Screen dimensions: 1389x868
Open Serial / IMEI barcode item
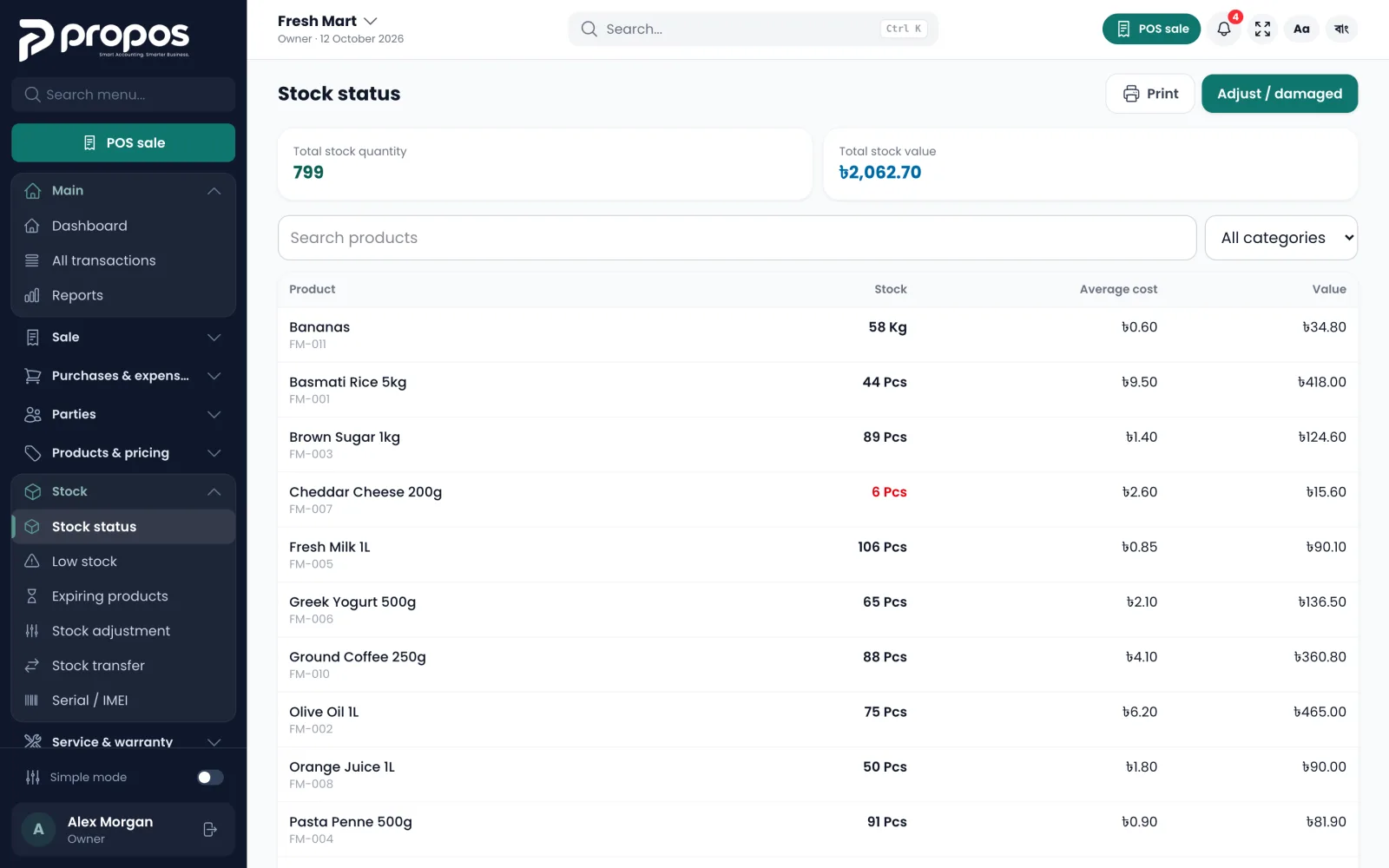pyautogui.click(x=123, y=700)
